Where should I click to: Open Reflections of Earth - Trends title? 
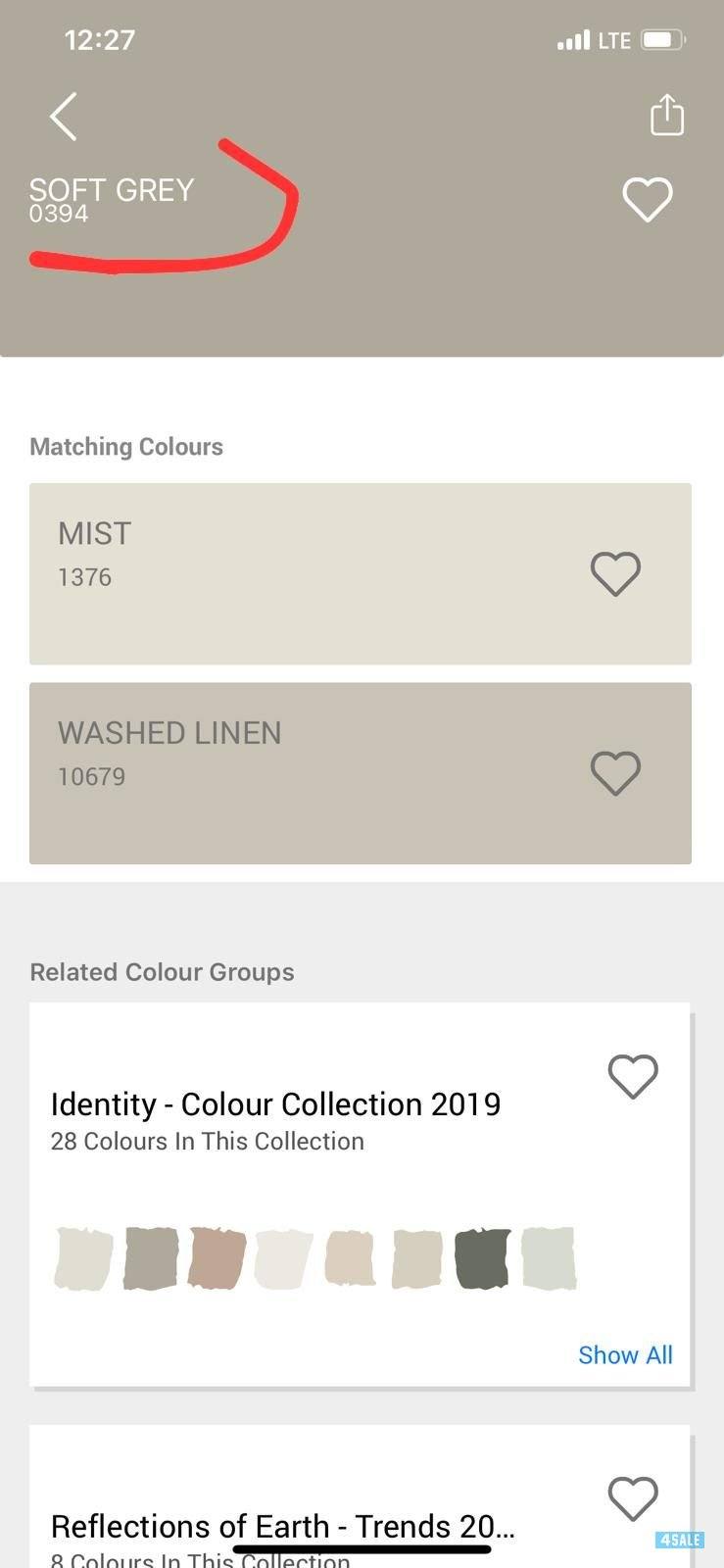pos(282,1527)
